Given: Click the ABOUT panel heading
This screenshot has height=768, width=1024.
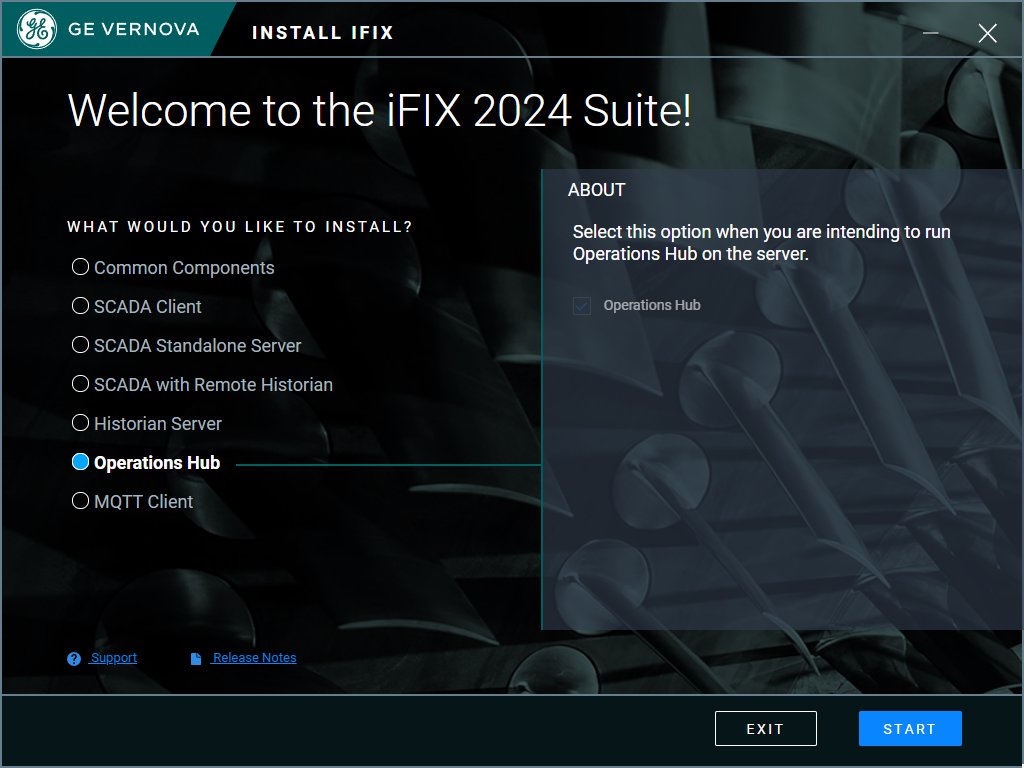Looking at the screenshot, I should tap(596, 190).
